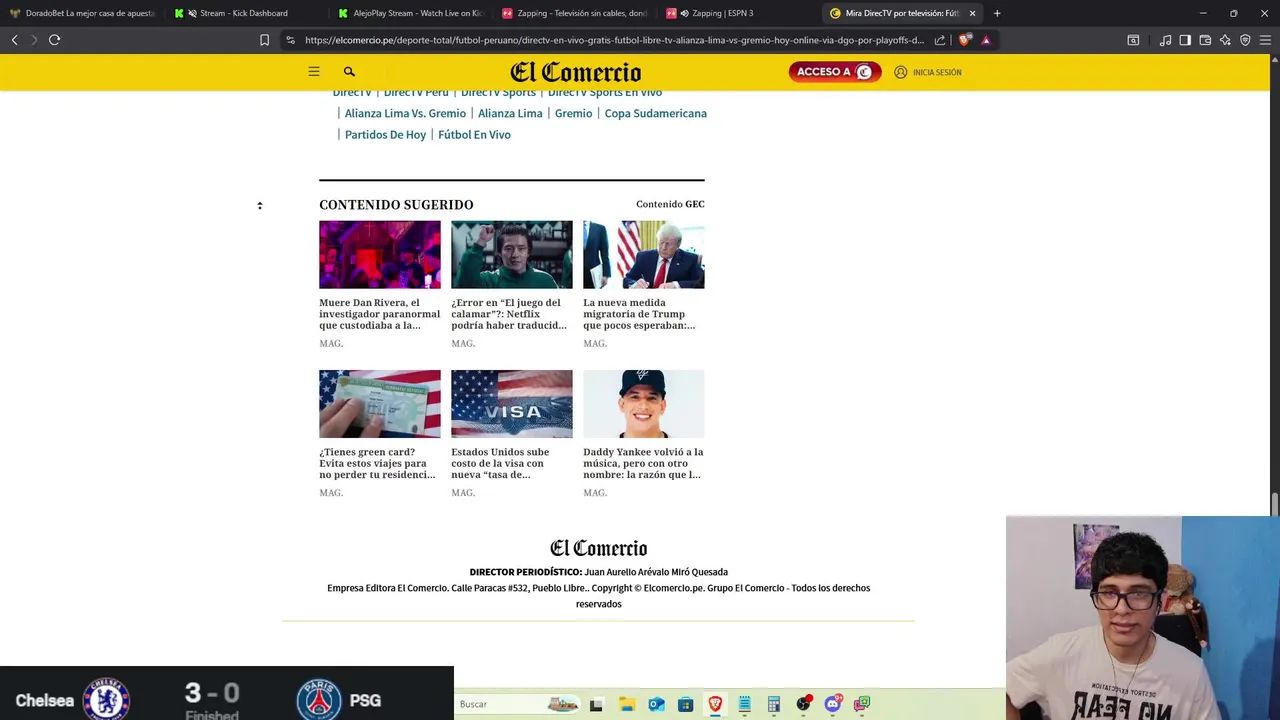Open the Partidos De Hoy tag
The image size is (1280, 720).
(385, 135)
